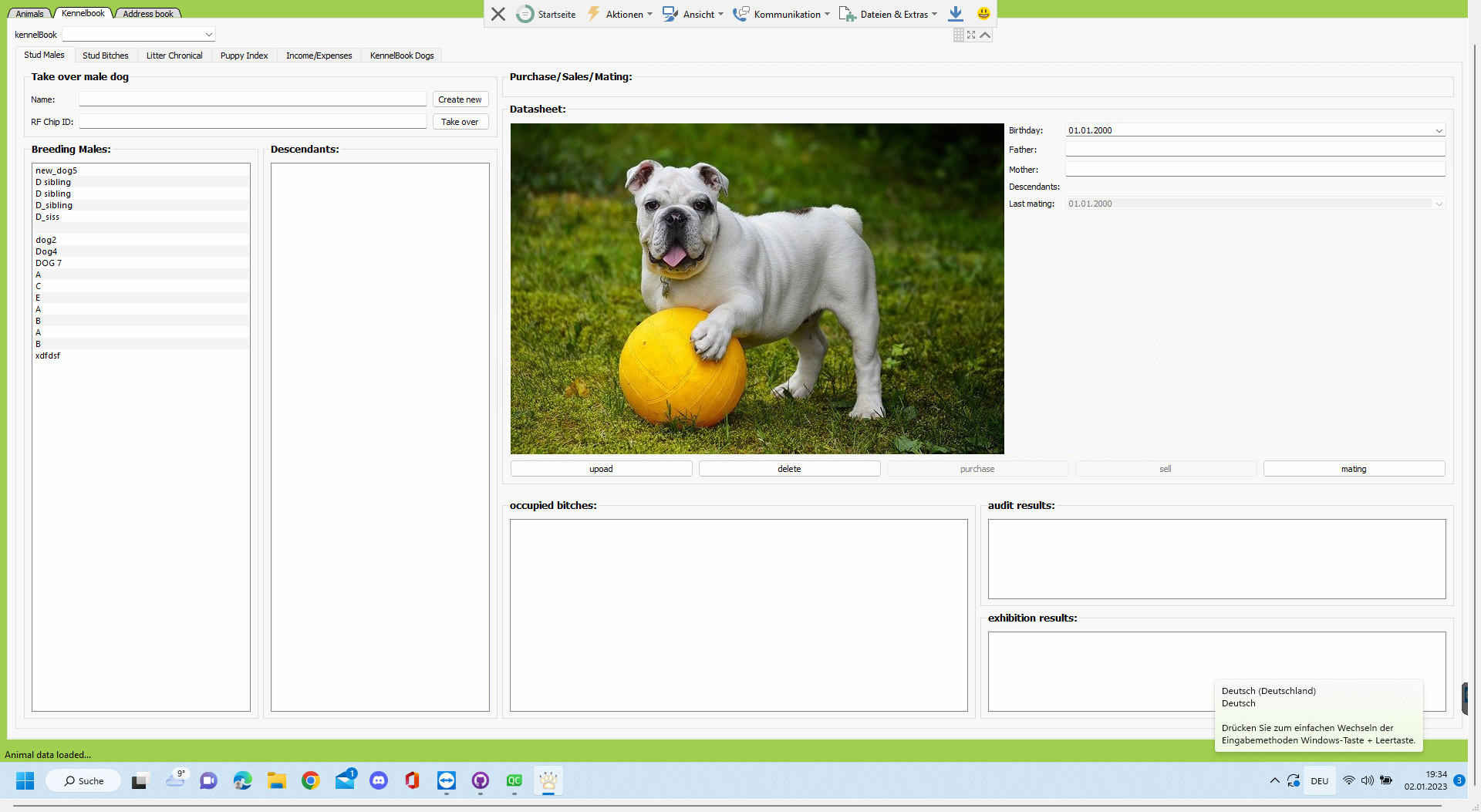Select new_dog5 in Breeding Males list
This screenshot has height=812, width=1481.
tap(141, 170)
